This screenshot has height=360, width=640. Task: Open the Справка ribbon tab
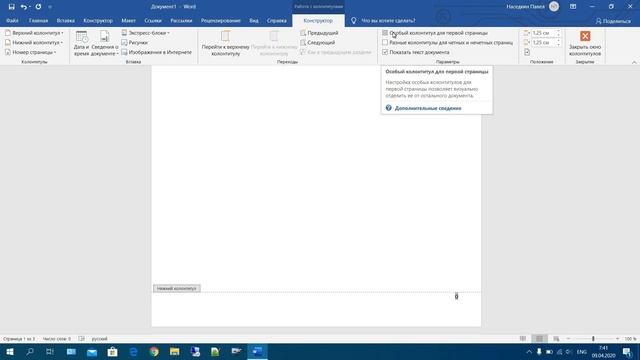(x=277, y=20)
